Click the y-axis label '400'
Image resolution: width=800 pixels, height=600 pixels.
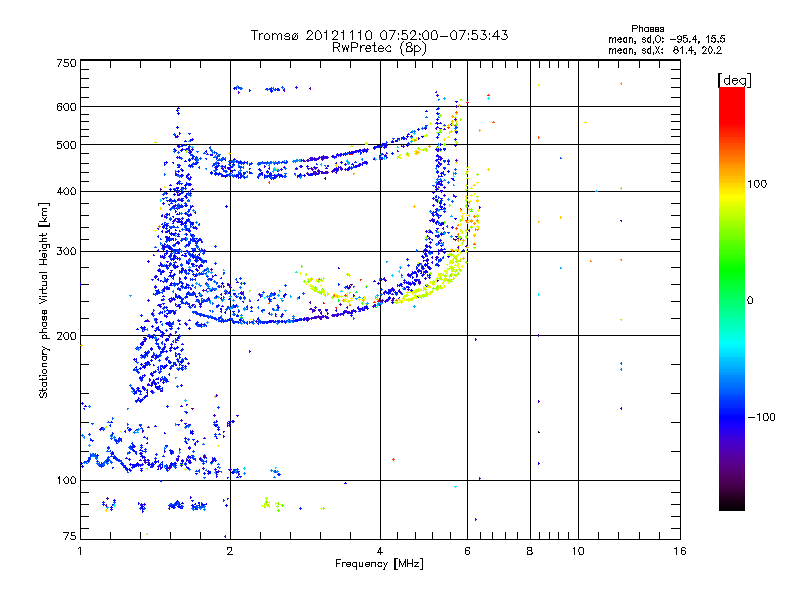66,192
